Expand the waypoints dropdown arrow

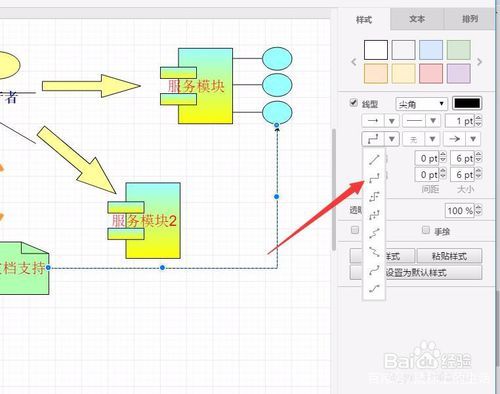(x=392, y=139)
